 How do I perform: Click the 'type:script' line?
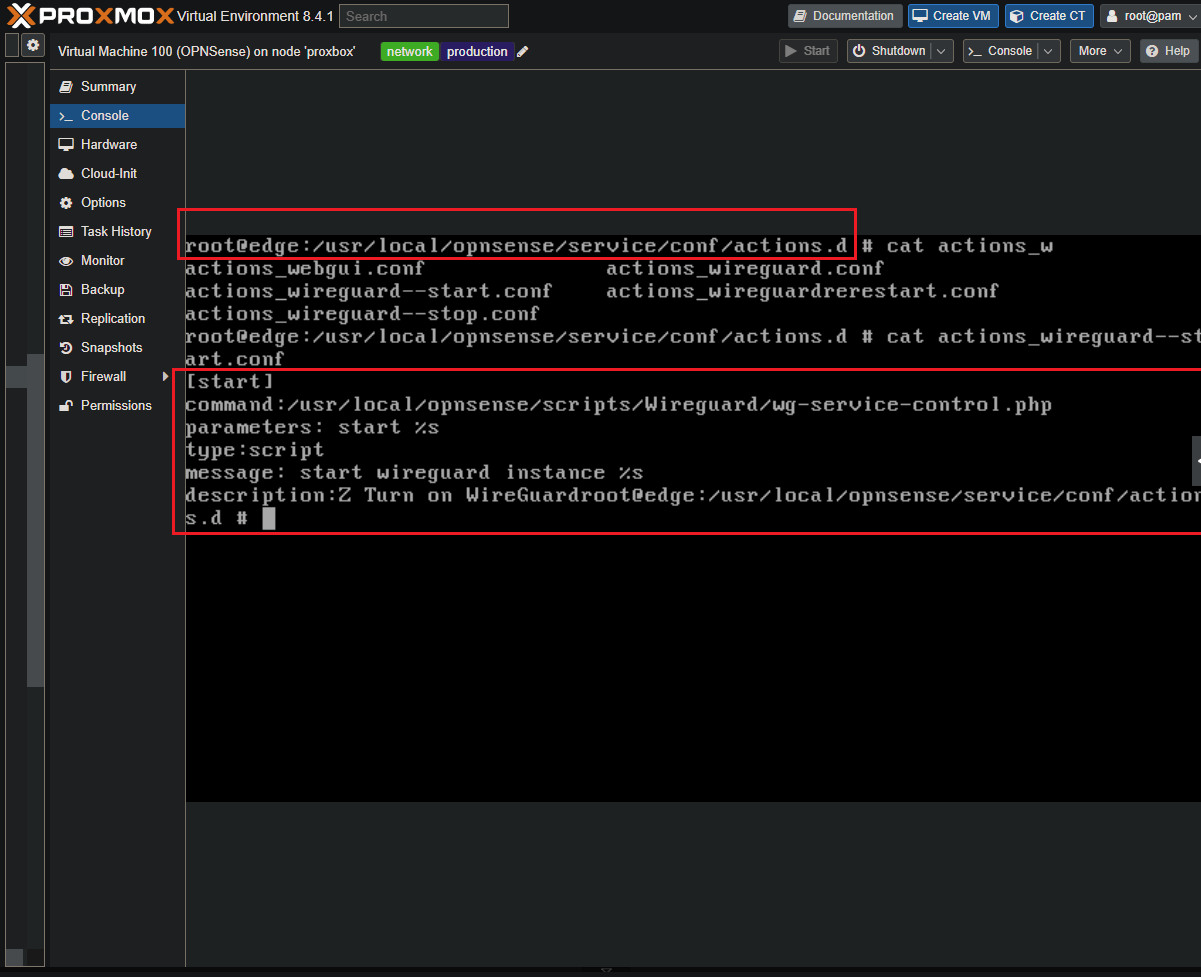point(255,450)
